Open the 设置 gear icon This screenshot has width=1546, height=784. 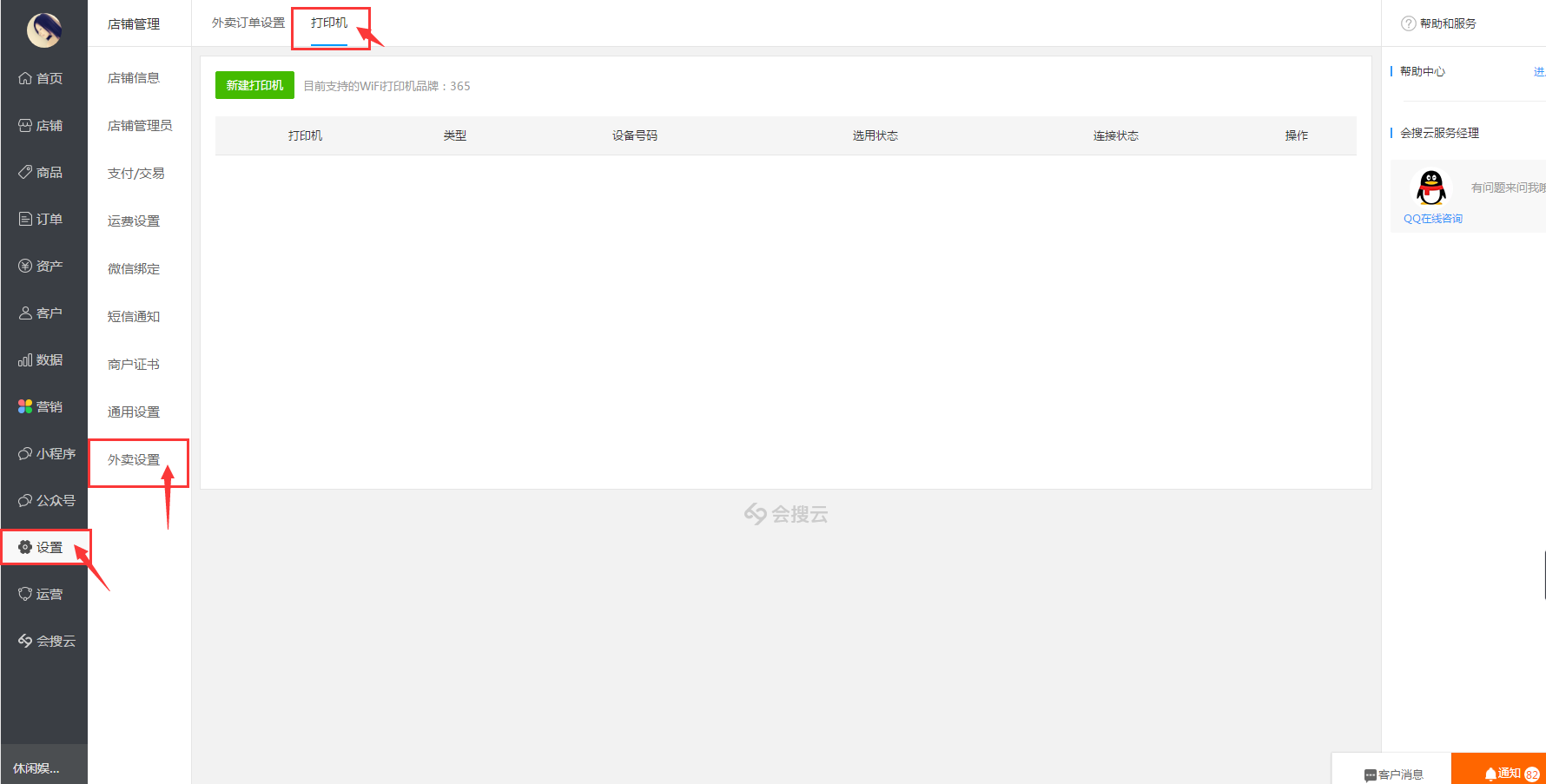tap(25, 548)
